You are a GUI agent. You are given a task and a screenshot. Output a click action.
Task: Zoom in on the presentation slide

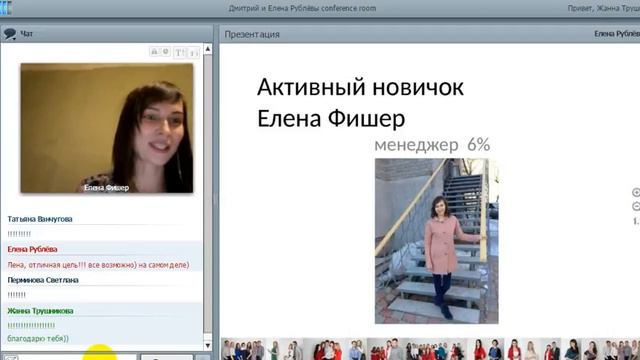(x=636, y=192)
